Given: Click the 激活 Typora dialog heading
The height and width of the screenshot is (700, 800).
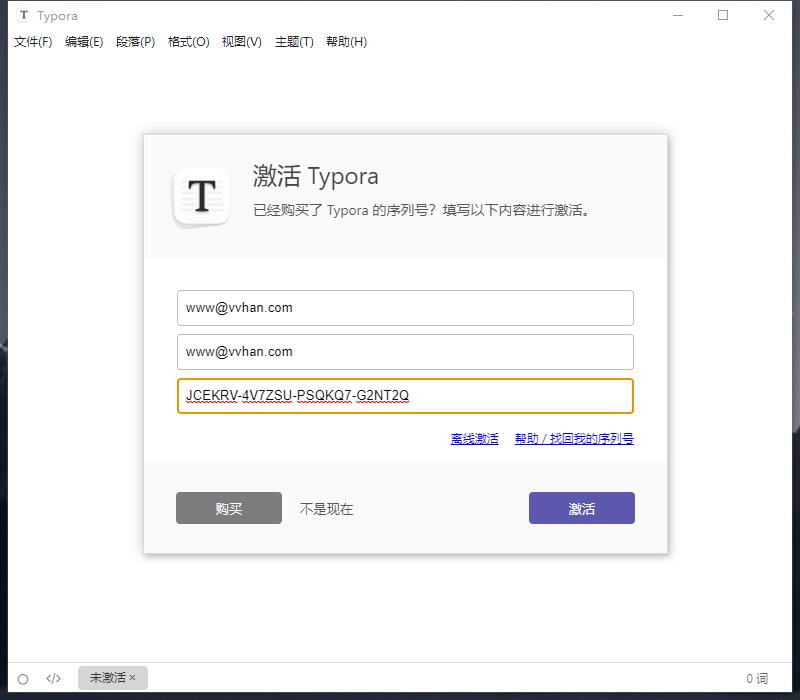Looking at the screenshot, I should pos(315,176).
